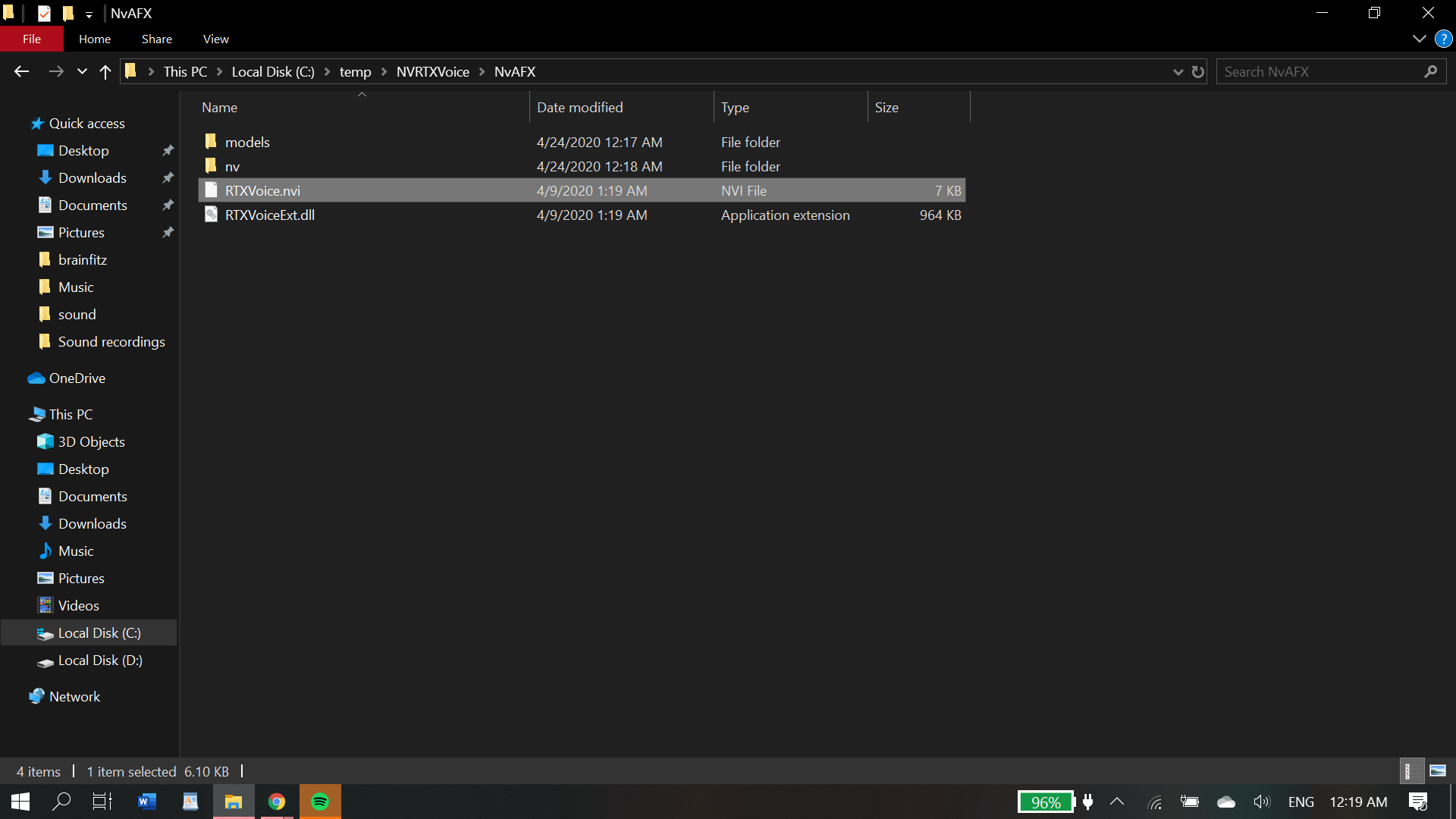Select RTXVoiceExt.dll file
The image size is (1456, 819).
tap(582, 215)
